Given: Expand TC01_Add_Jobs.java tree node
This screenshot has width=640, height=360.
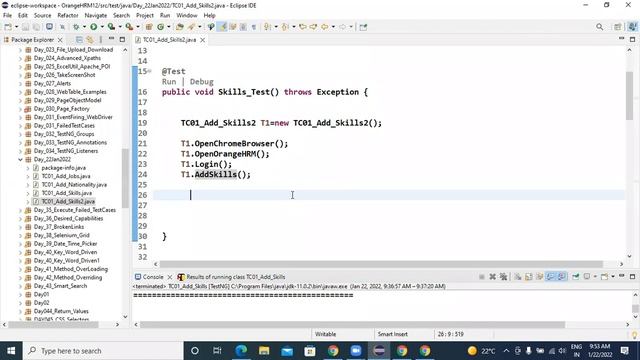Looking at the screenshot, I should click(28, 176).
